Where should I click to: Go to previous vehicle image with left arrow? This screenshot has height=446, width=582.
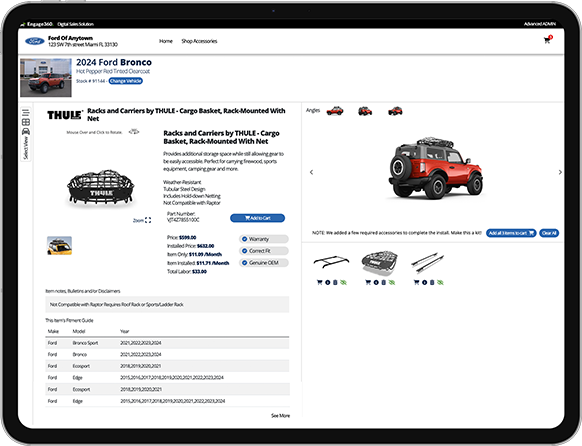point(311,172)
